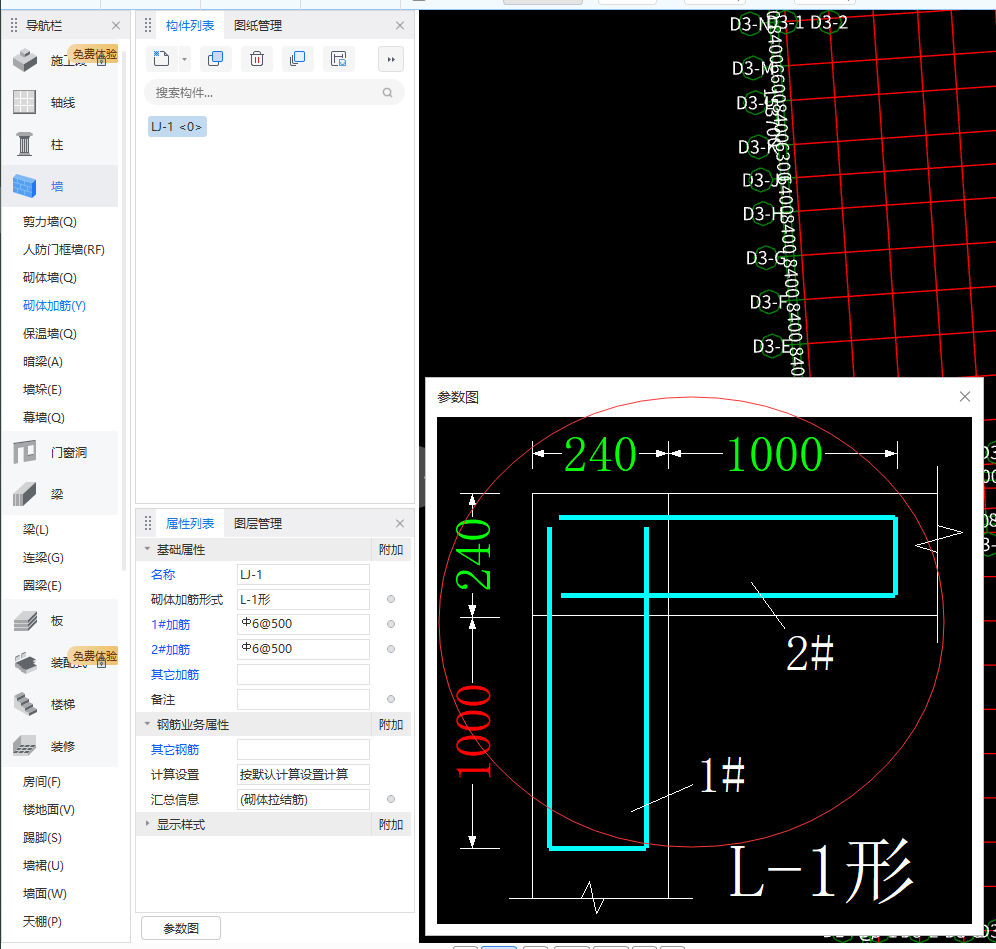Click the save component archive icon

[339, 59]
